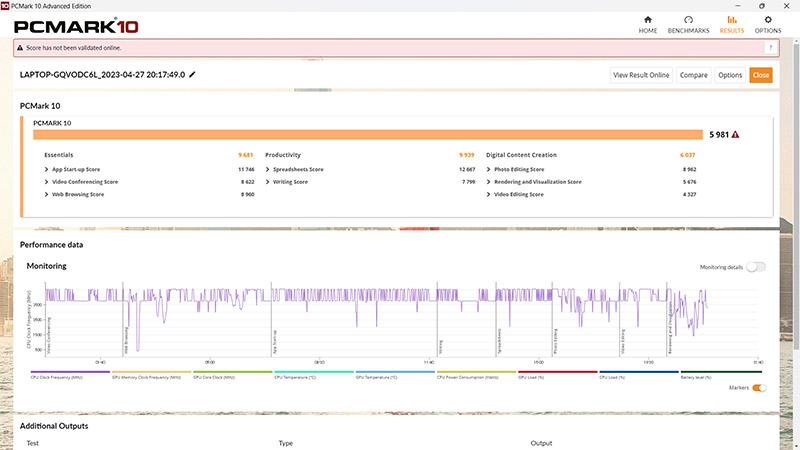Select Battery level legend swatch

(720, 372)
